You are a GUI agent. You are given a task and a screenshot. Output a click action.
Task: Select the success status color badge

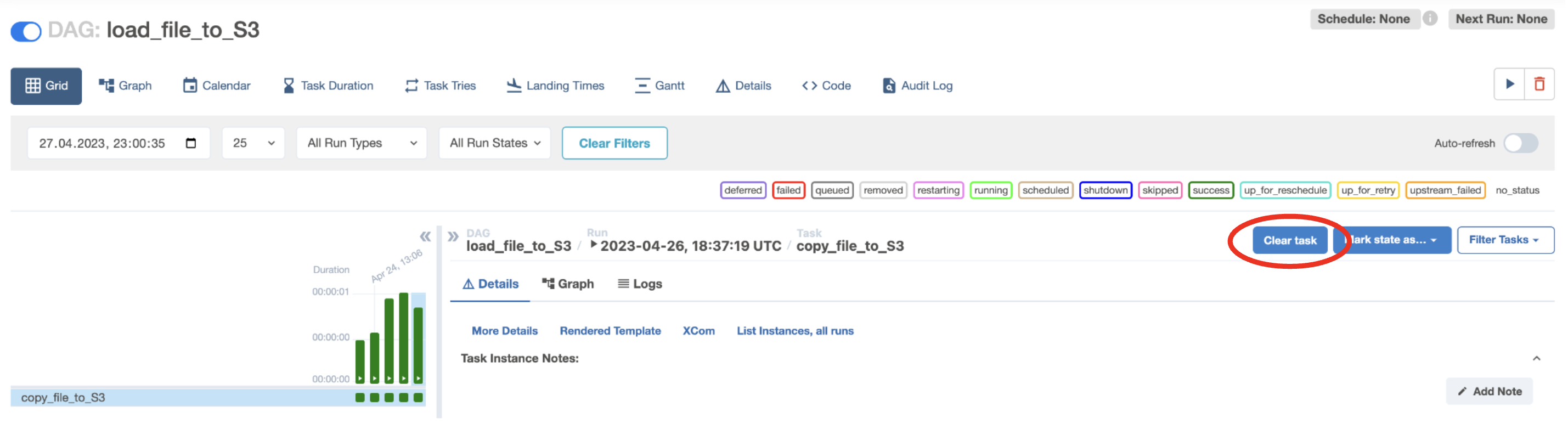pos(1210,190)
